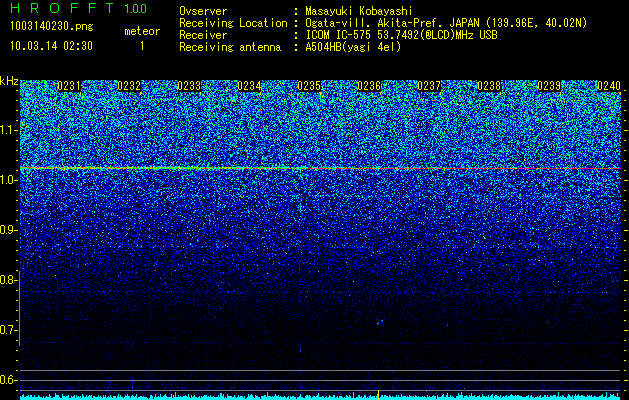Click the 0236 time marker

[x=369, y=86]
